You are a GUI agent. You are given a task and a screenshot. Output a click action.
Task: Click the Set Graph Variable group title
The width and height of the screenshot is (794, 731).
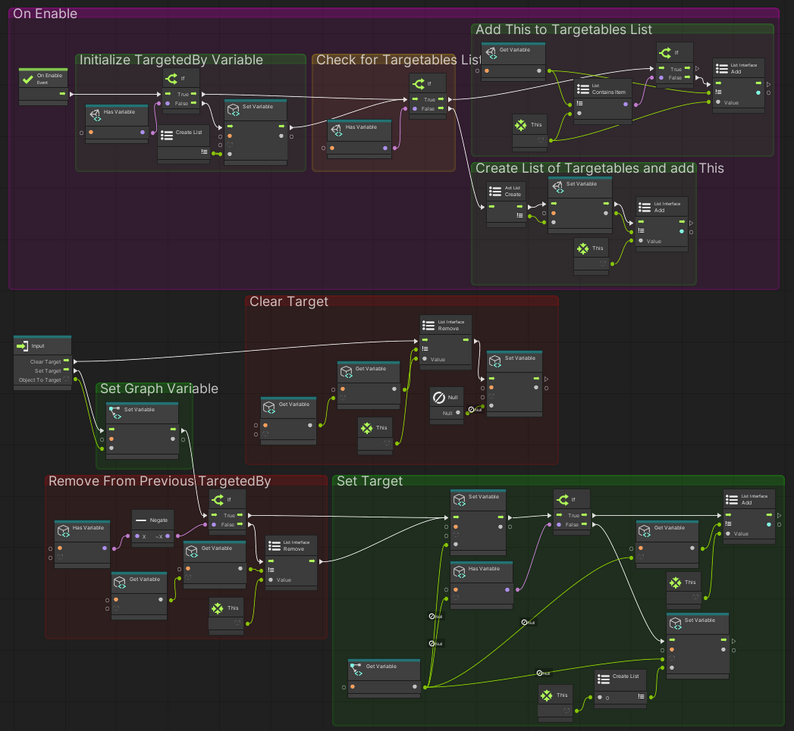[x=159, y=388]
